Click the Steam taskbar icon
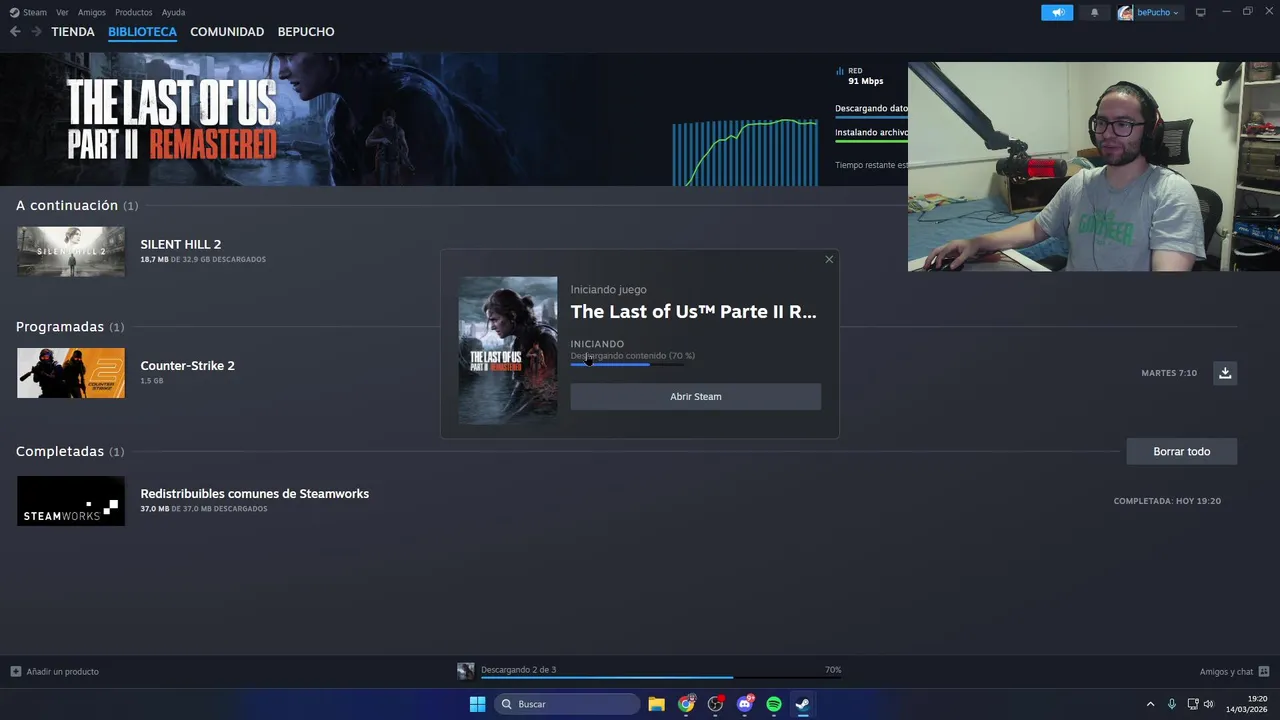Viewport: 1280px width, 720px height. [x=803, y=704]
